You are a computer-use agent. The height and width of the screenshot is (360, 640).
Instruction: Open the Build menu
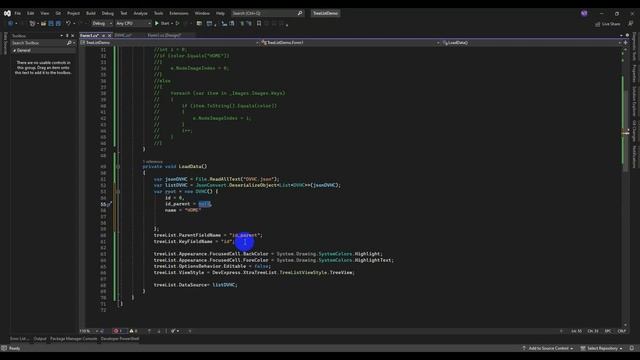pos(91,13)
